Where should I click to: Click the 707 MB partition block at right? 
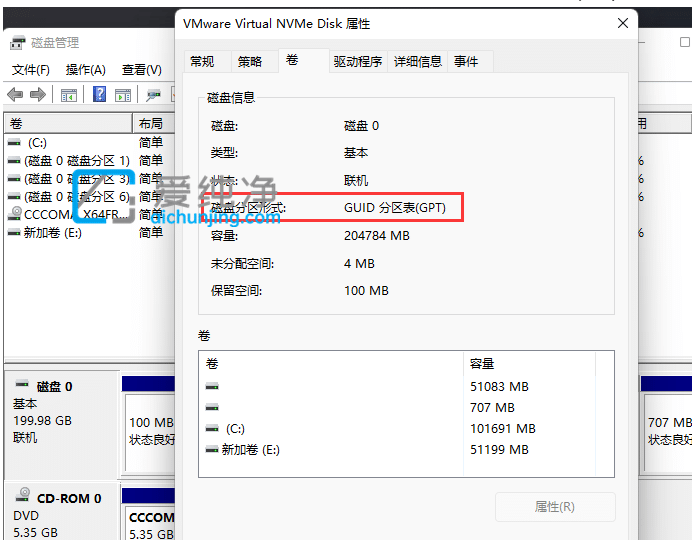coord(666,424)
